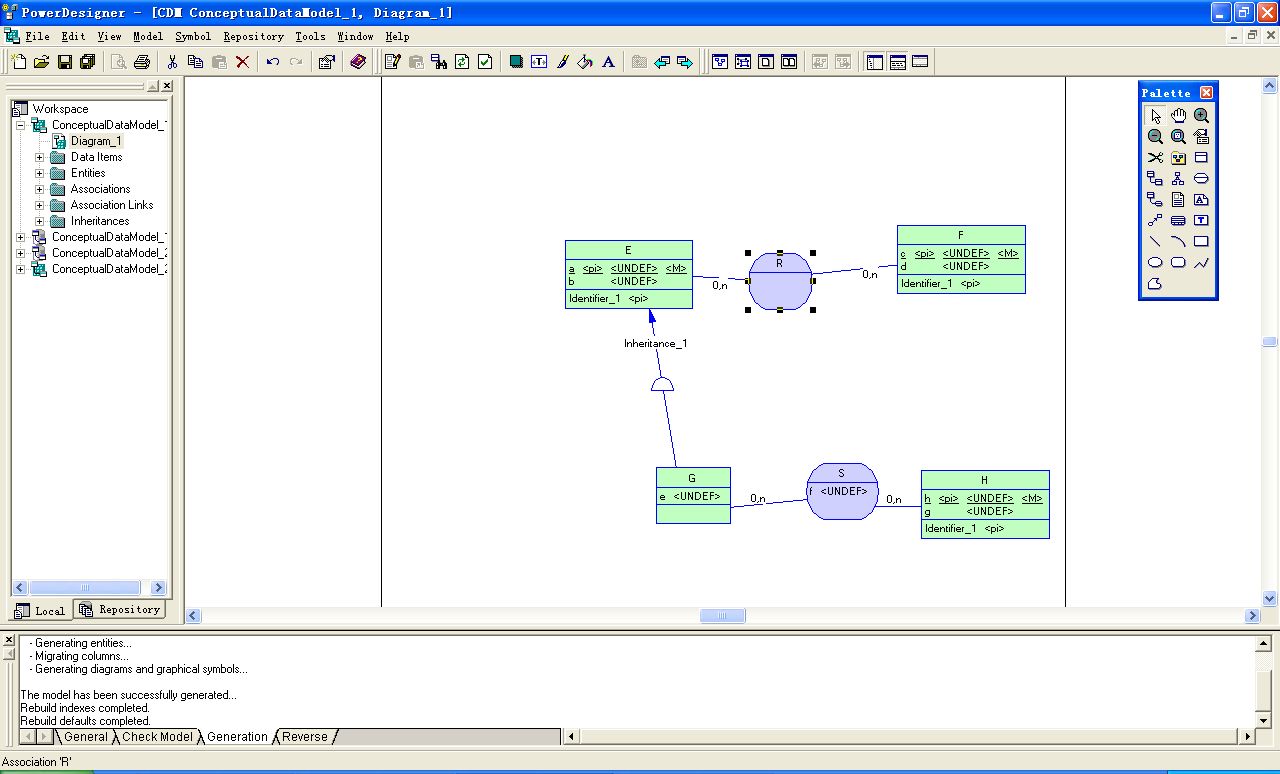Close the Palette floating window
The height and width of the screenshot is (774, 1280).
point(1206,93)
